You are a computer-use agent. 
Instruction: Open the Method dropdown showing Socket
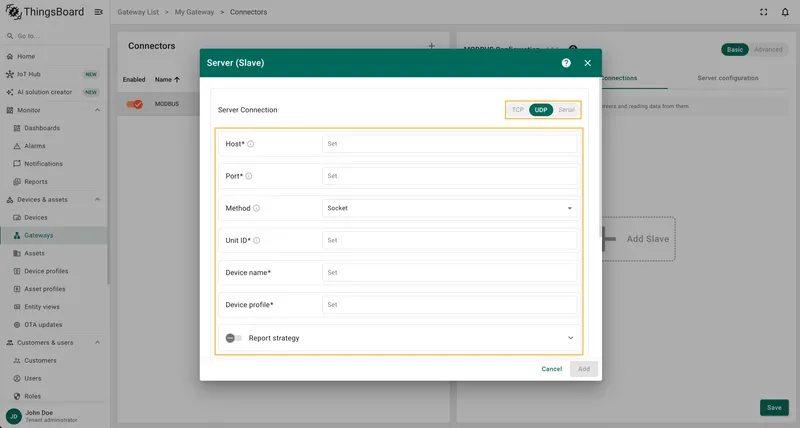[x=449, y=208]
